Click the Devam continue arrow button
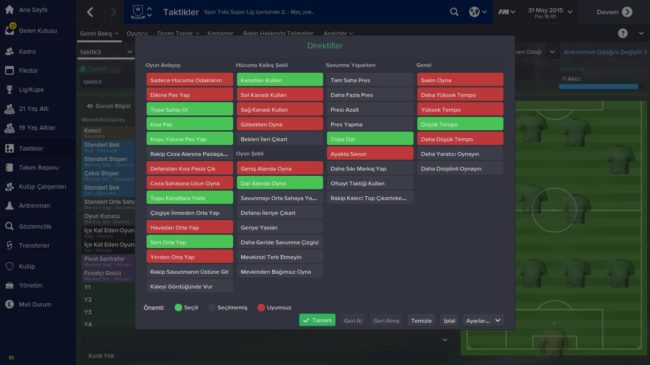The image size is (650, 365). [627, 12]
